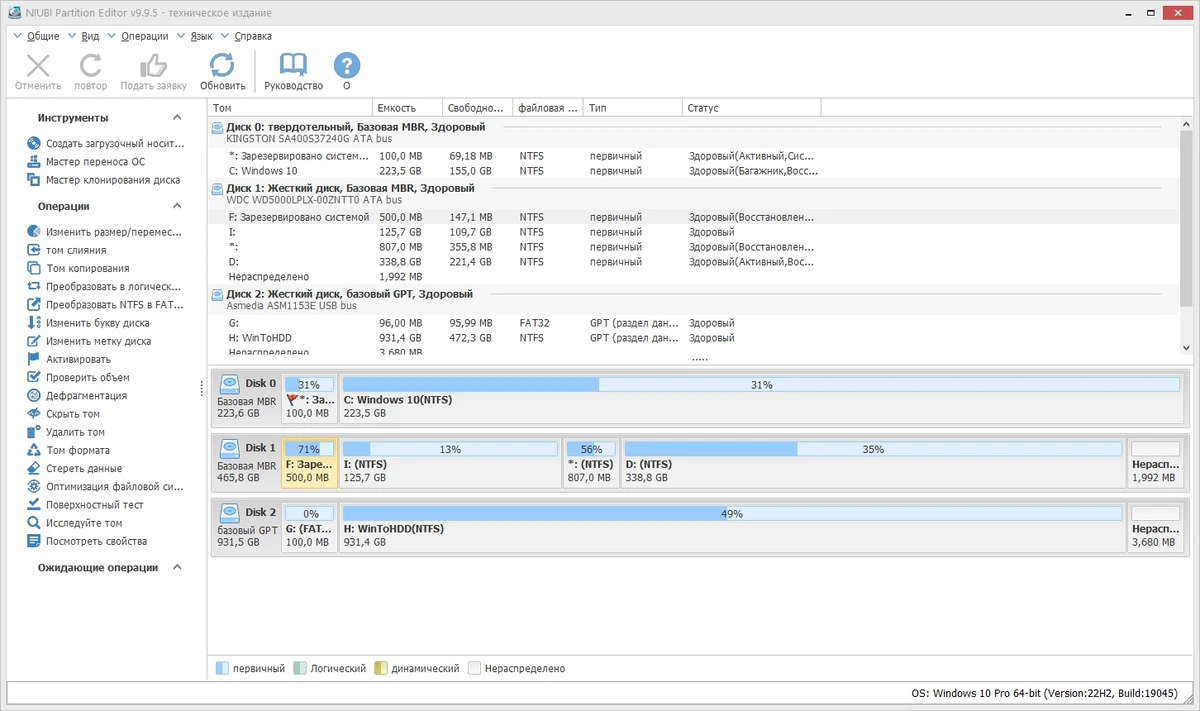This screenshot has height=711, width=1200.
Task: Select the G: FAT32 list row
Action: [694, 323]
